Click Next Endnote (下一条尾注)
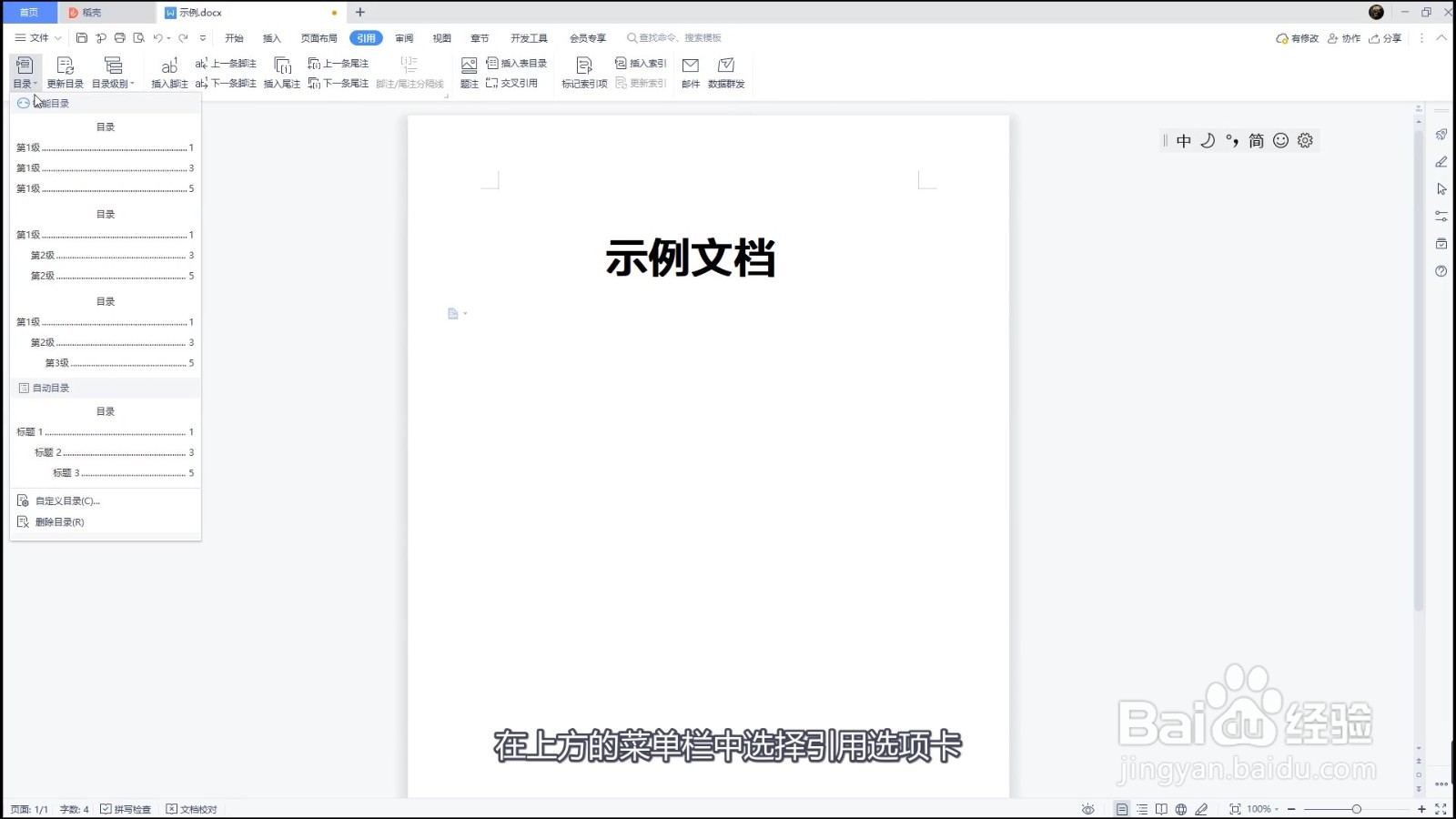 point(339,83)
